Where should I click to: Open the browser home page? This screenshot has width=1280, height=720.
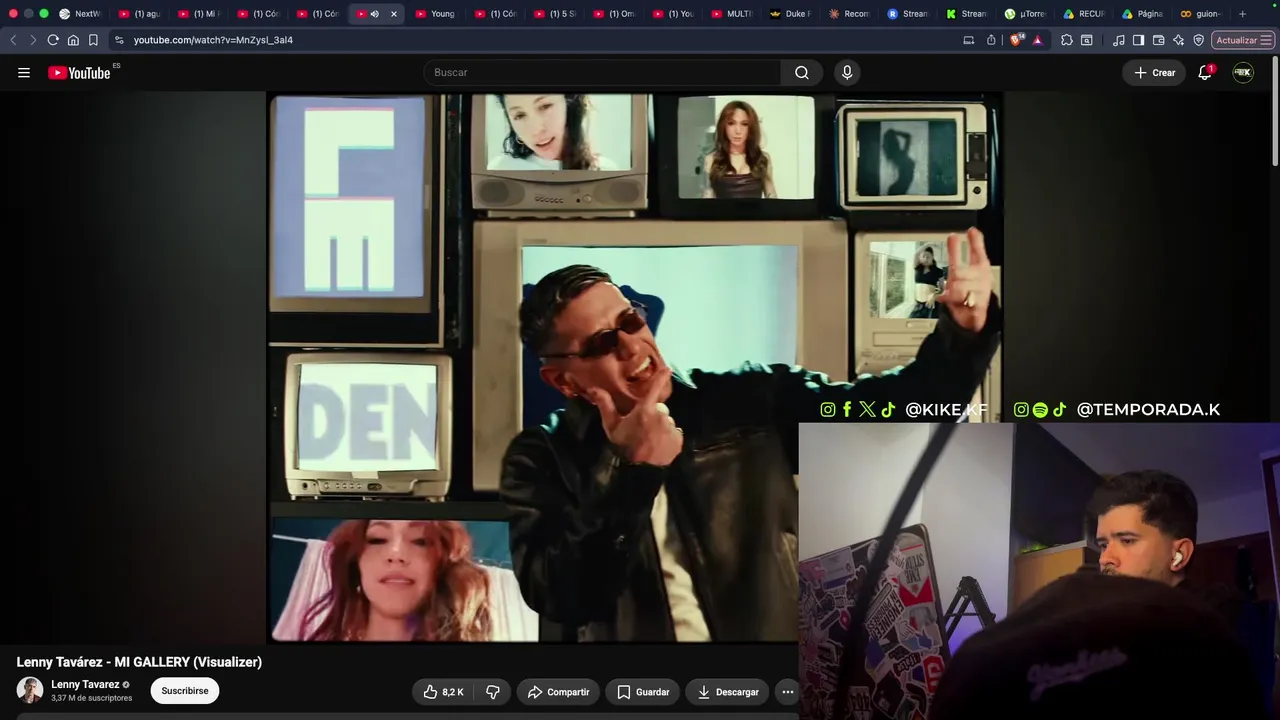(x=73, y=40)
